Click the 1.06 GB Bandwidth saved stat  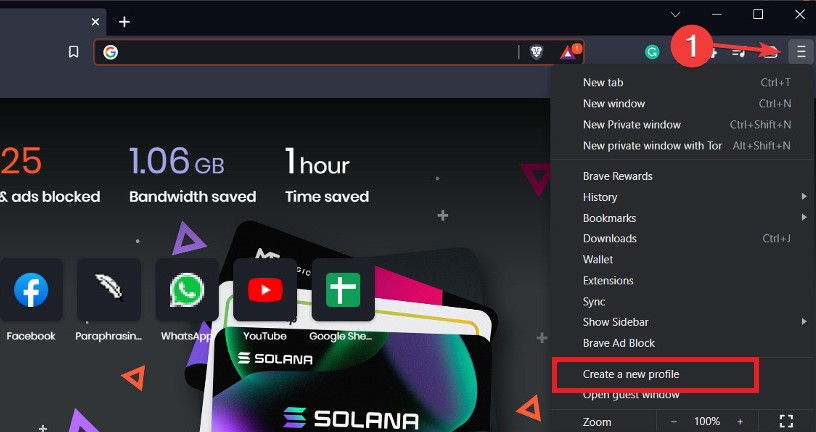(192, 174)
